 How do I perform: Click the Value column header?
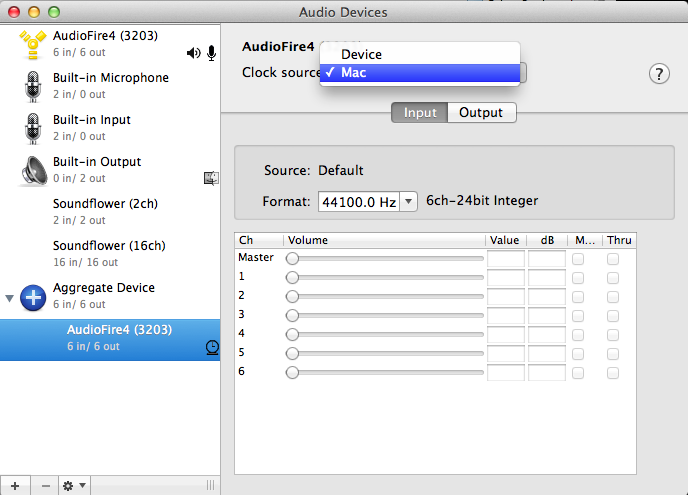pyautogui.click(x=505, y=240)
